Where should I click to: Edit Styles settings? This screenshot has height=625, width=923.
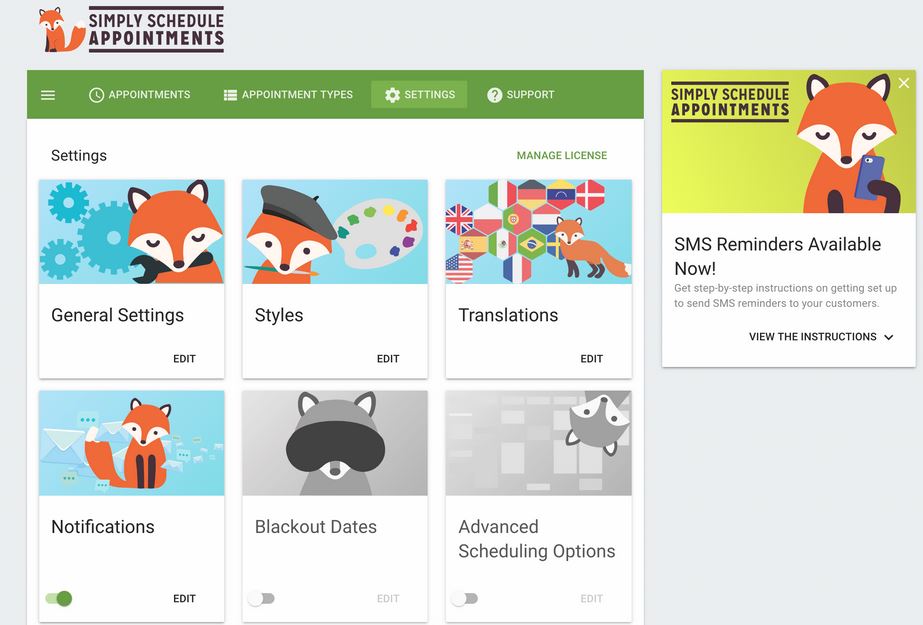tap(388, 358)
